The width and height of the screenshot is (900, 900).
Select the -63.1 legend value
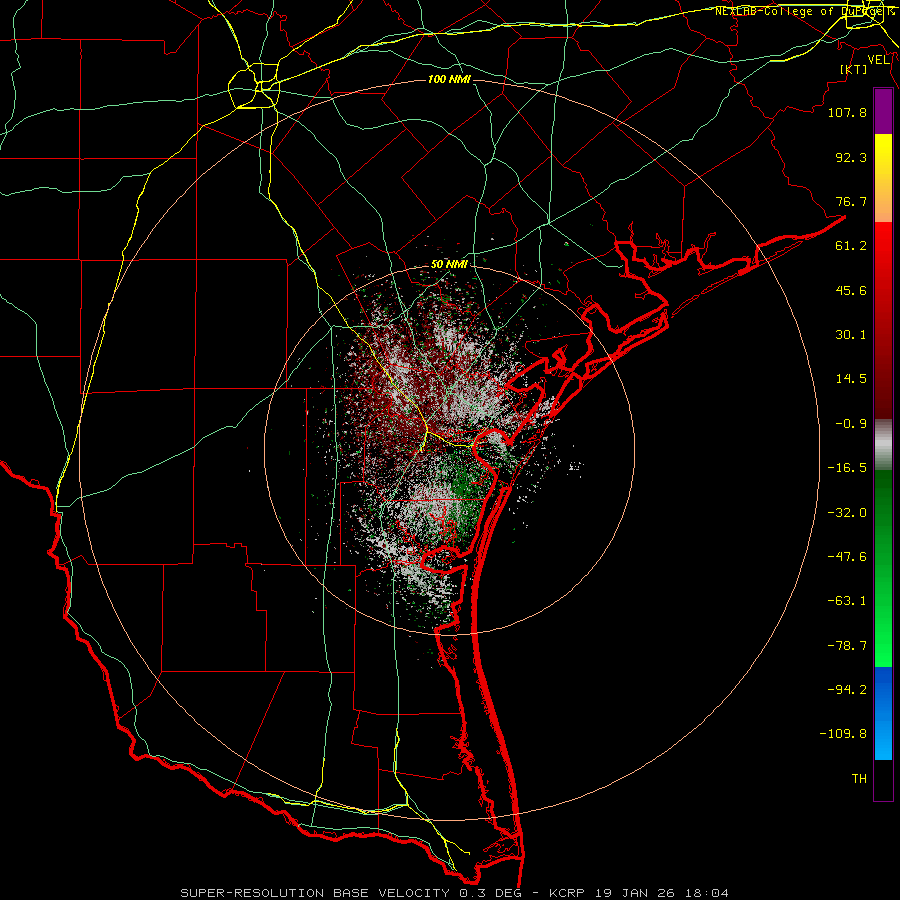coord(847,601)
